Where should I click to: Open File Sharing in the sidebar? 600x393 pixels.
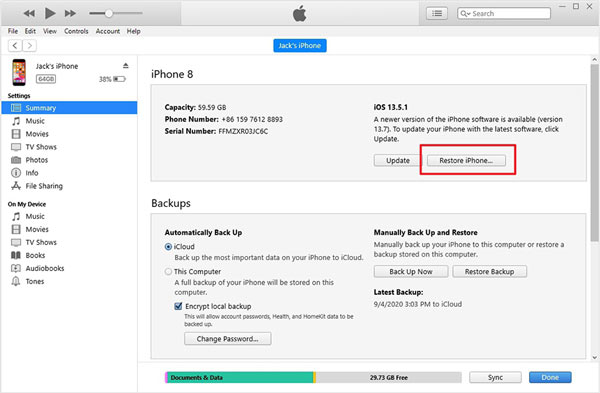(x=44, y=186)
